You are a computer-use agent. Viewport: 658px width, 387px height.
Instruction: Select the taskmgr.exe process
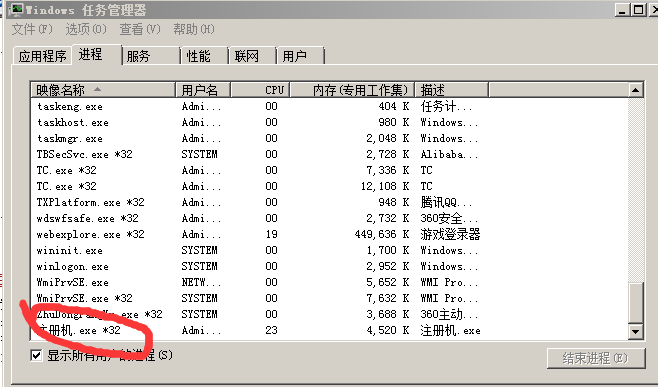tap(329, 138)
